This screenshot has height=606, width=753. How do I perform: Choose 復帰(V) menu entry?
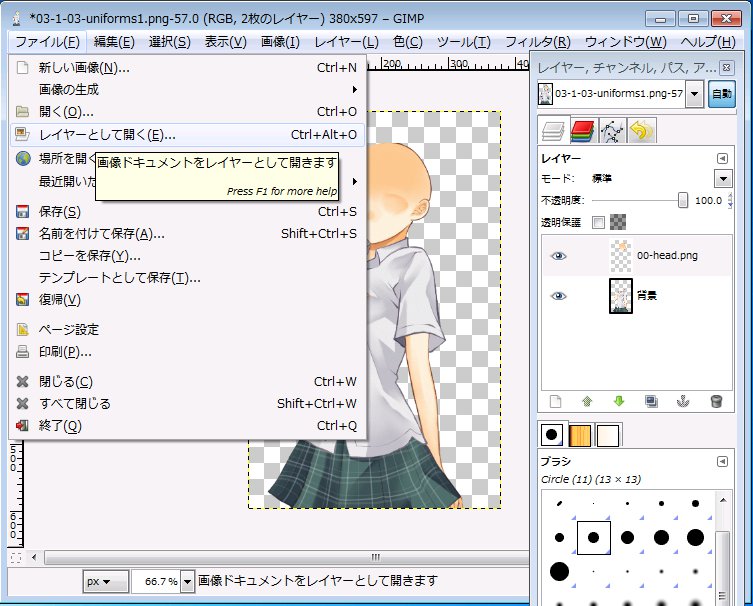tap(187, 300)
